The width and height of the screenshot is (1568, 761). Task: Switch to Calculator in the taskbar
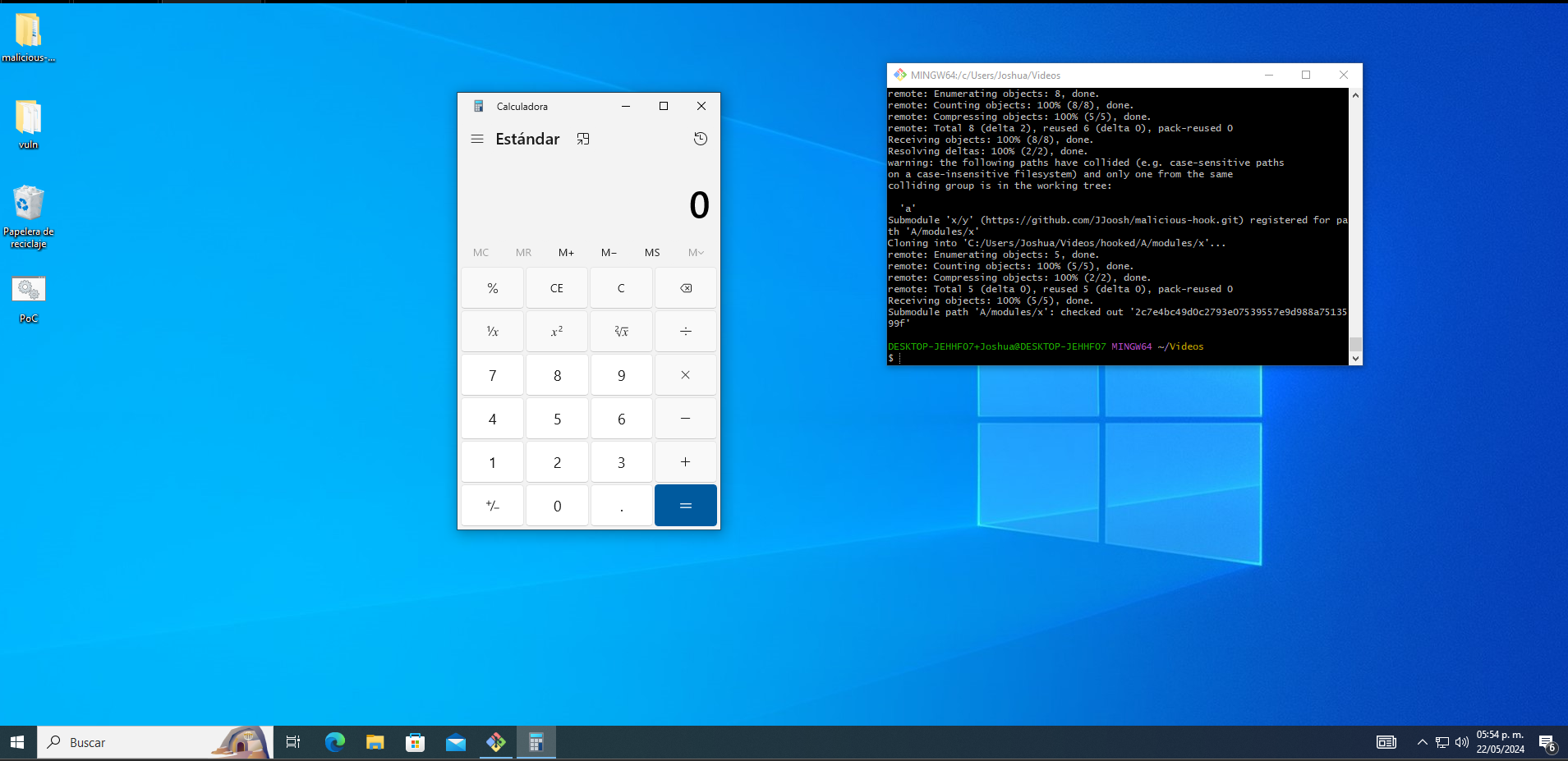click(x=536, y=743)
